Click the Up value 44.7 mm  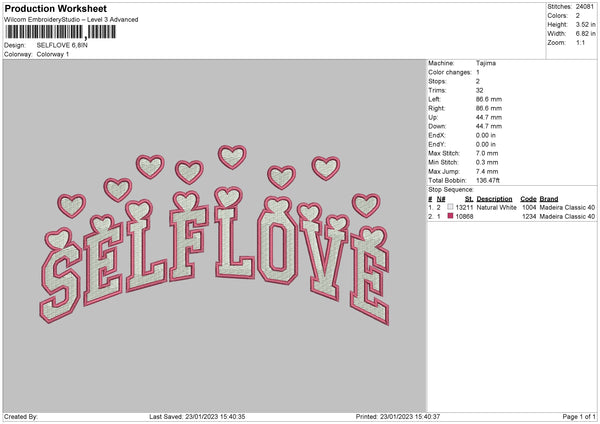(x=489, y=117)
